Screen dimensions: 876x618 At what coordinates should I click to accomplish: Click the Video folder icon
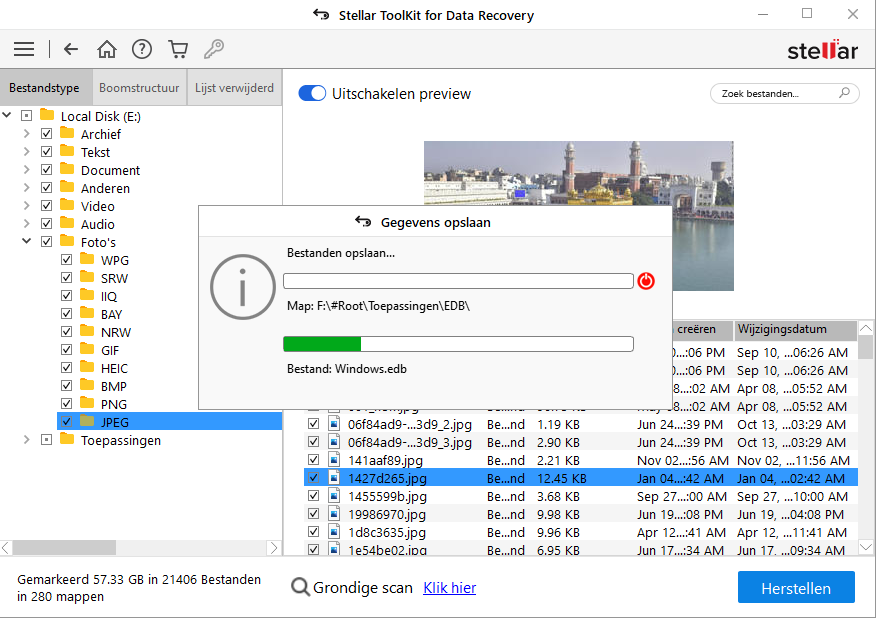click(67, 205)
